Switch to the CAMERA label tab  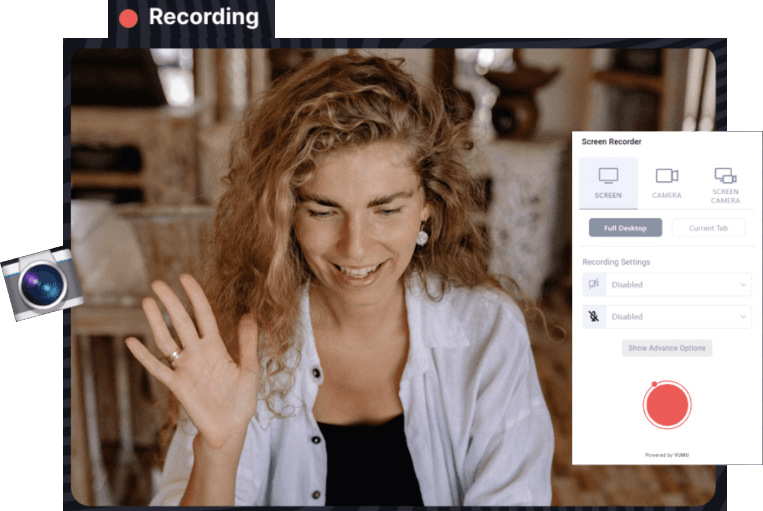666,196
